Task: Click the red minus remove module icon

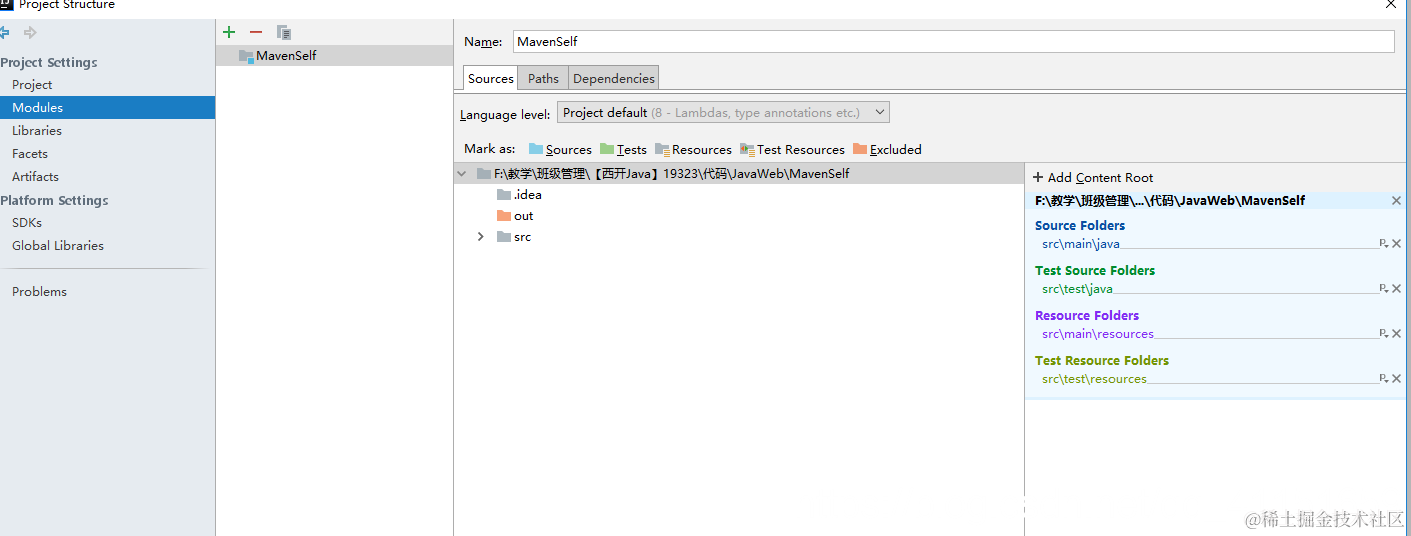Action: coord(256,32)
